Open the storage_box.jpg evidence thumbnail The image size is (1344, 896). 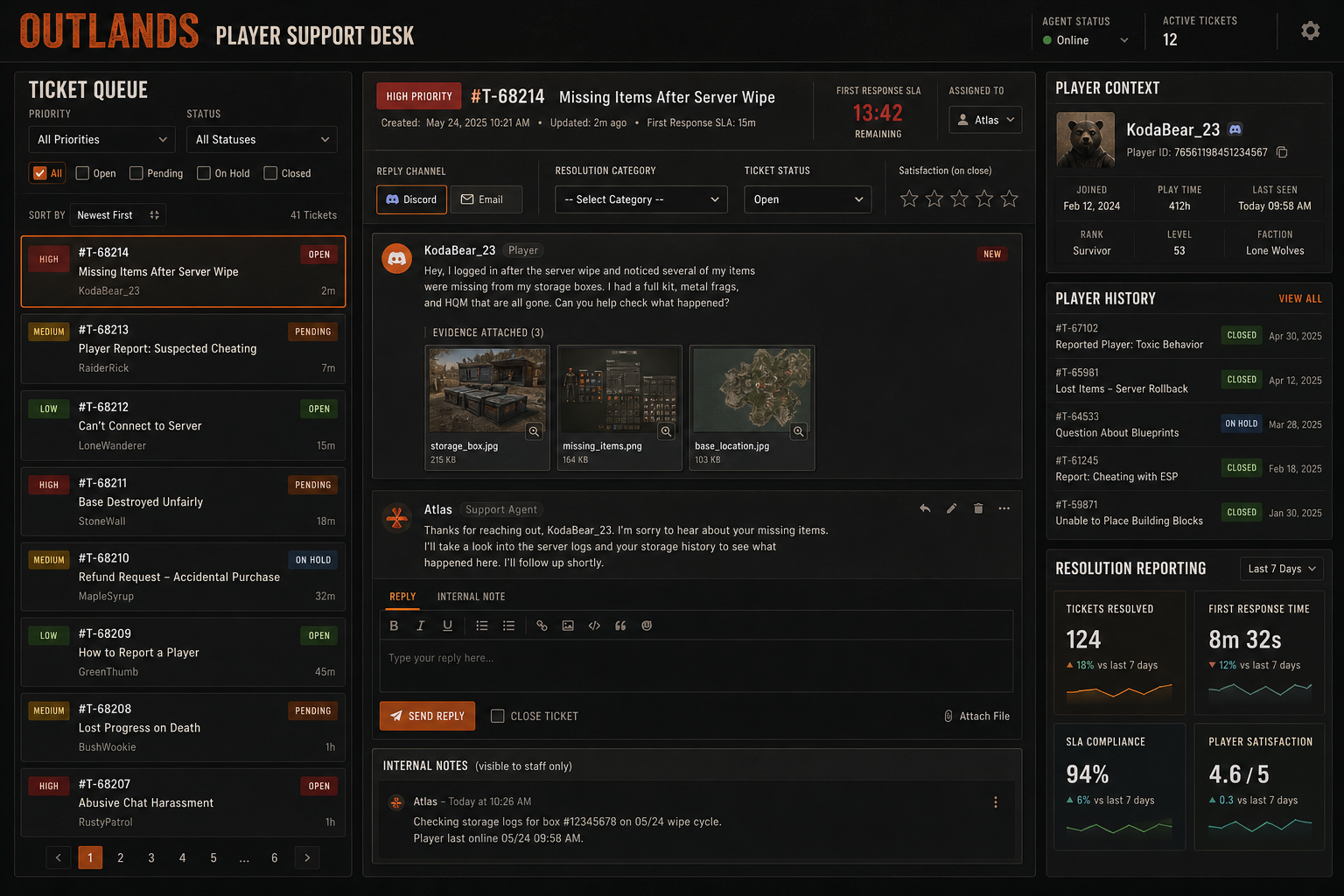click(487, 390)
